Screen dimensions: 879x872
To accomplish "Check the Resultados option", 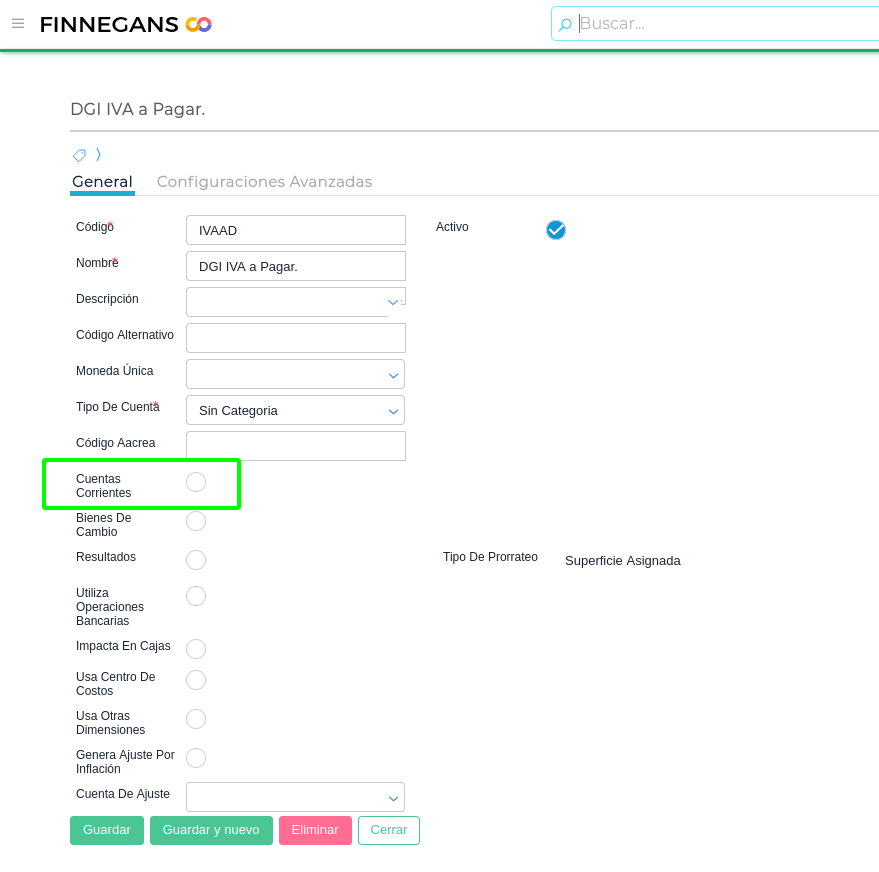I will point(196,560).
